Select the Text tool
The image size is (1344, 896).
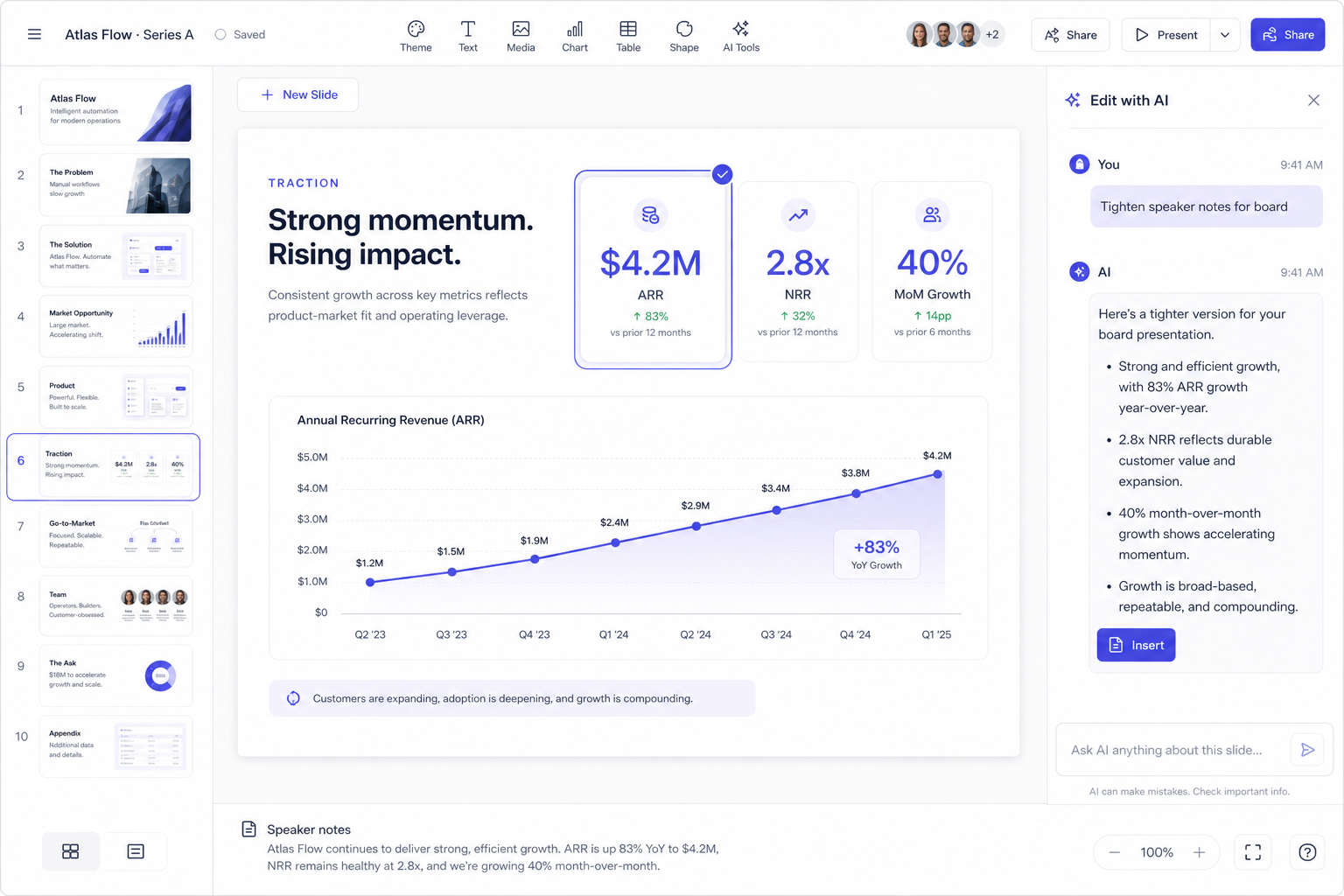(468, 36)
